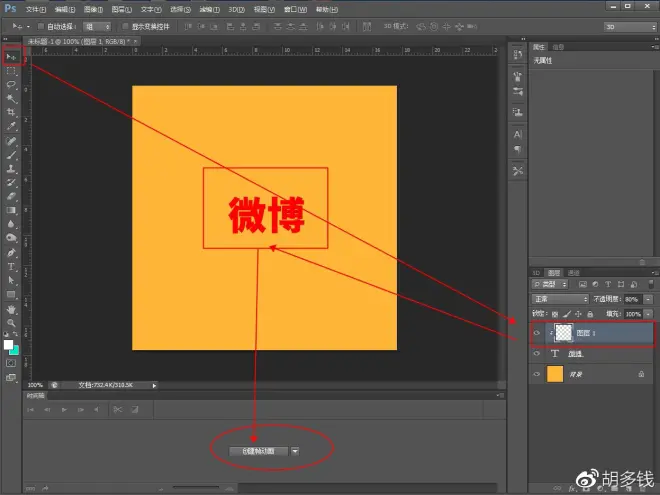
Task: Open the opacity slider arrow
Action: [649, 299]
